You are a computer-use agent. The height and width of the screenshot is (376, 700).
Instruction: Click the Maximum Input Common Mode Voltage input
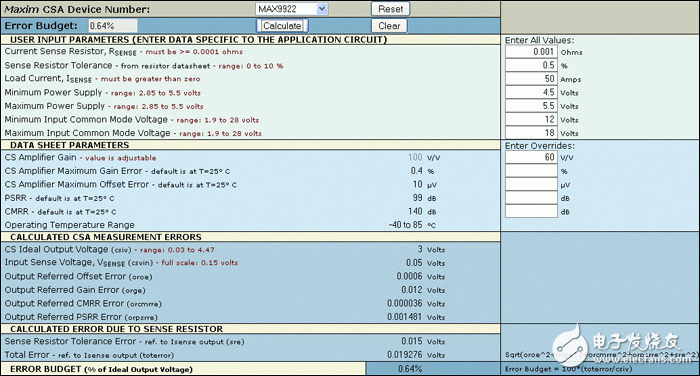(531, 133)
